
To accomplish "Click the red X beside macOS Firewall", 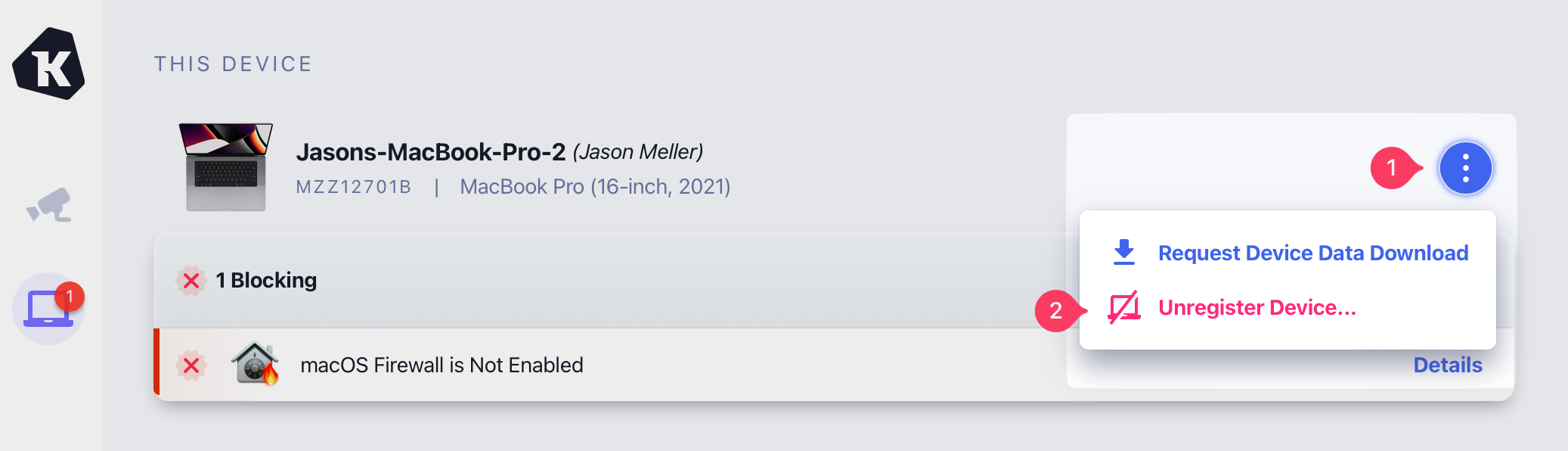I will pyautogui.click(x=191, y=365).
